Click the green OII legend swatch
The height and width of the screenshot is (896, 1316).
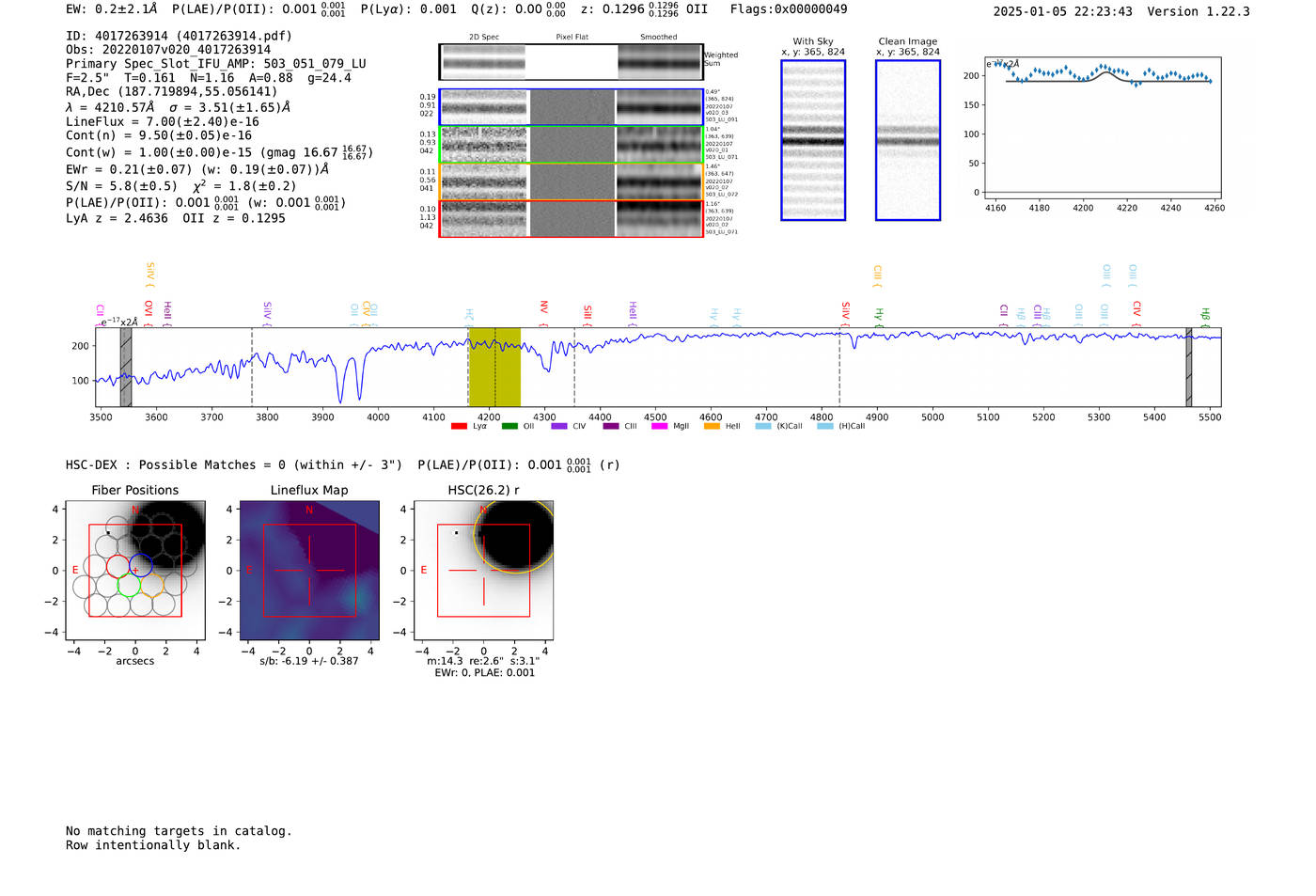(509, 427)
